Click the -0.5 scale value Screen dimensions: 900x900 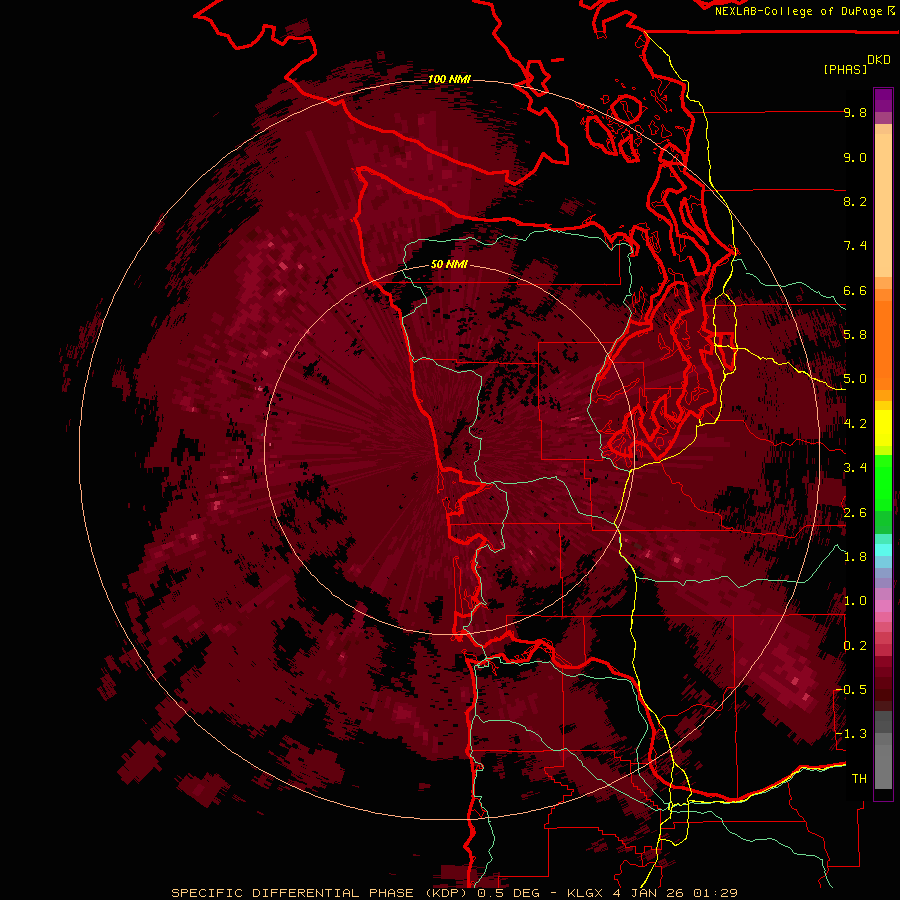point(851,689)
